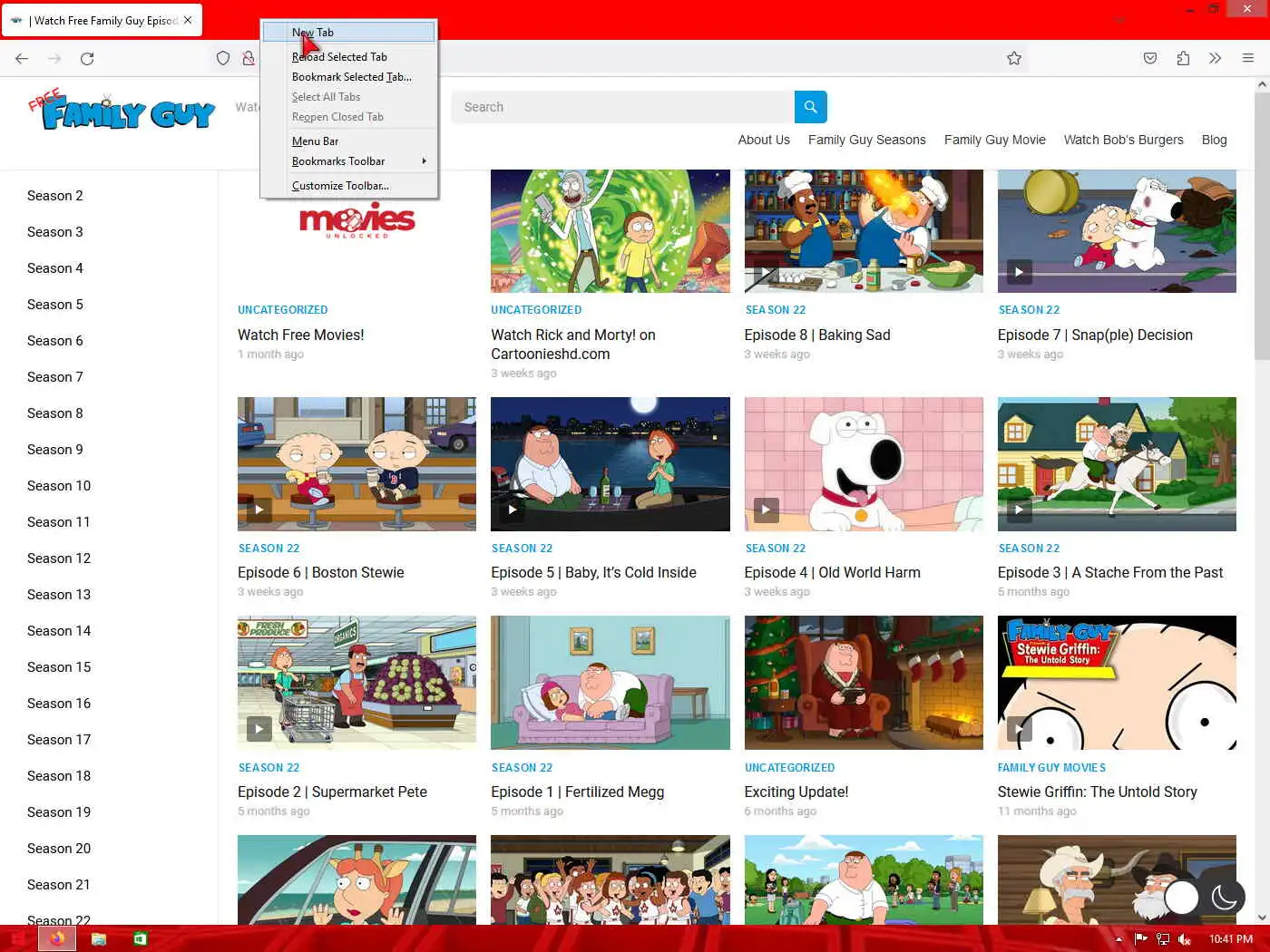Click the blue search magnifier button

[810, 107]
